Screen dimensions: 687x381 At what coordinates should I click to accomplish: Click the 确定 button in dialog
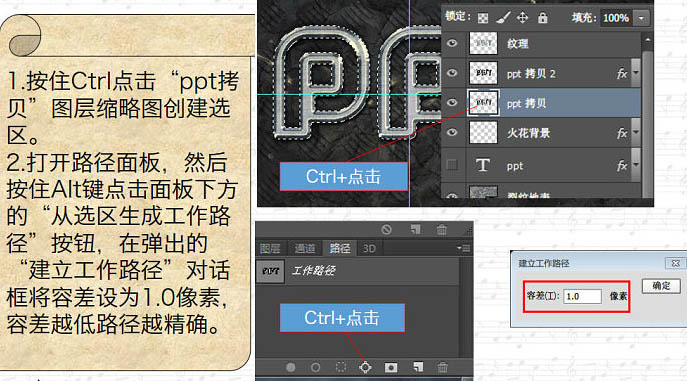point(661,286)
